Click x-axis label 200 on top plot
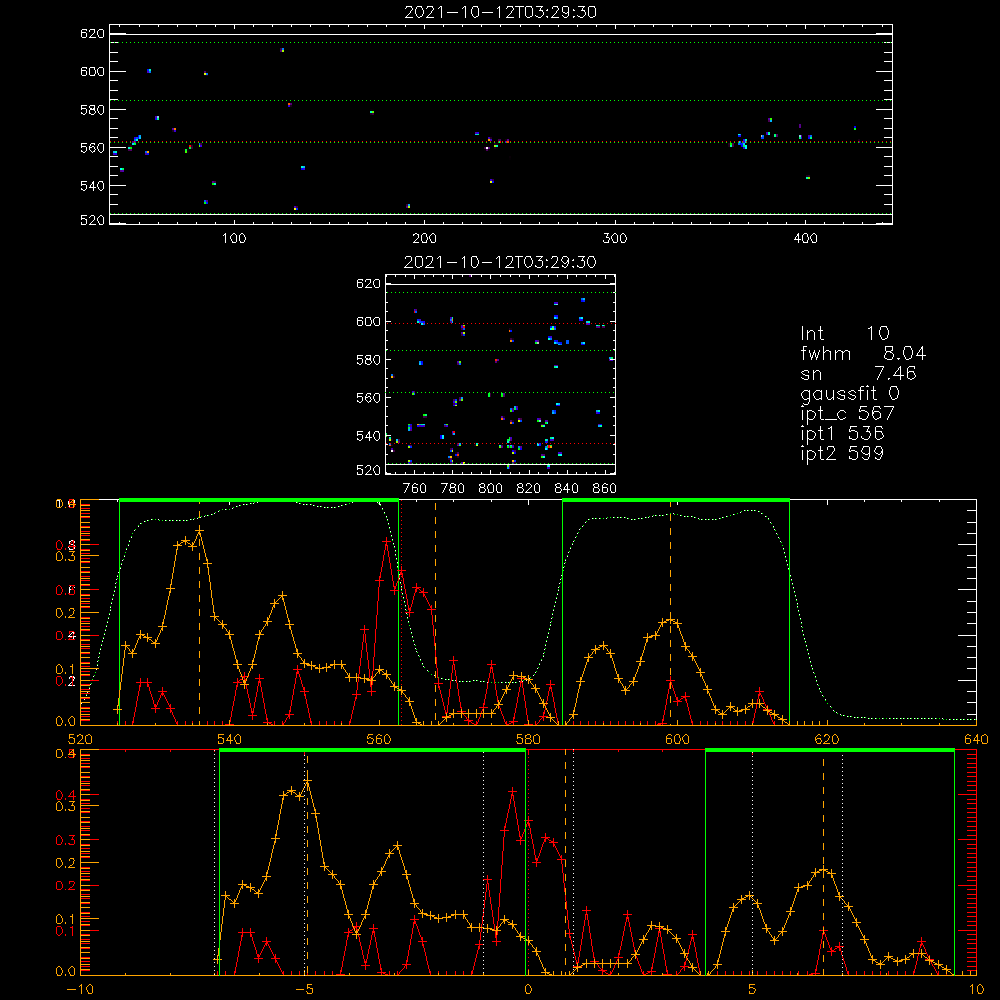Viewport: 1000px width, 1000px height. pos(425,239)
